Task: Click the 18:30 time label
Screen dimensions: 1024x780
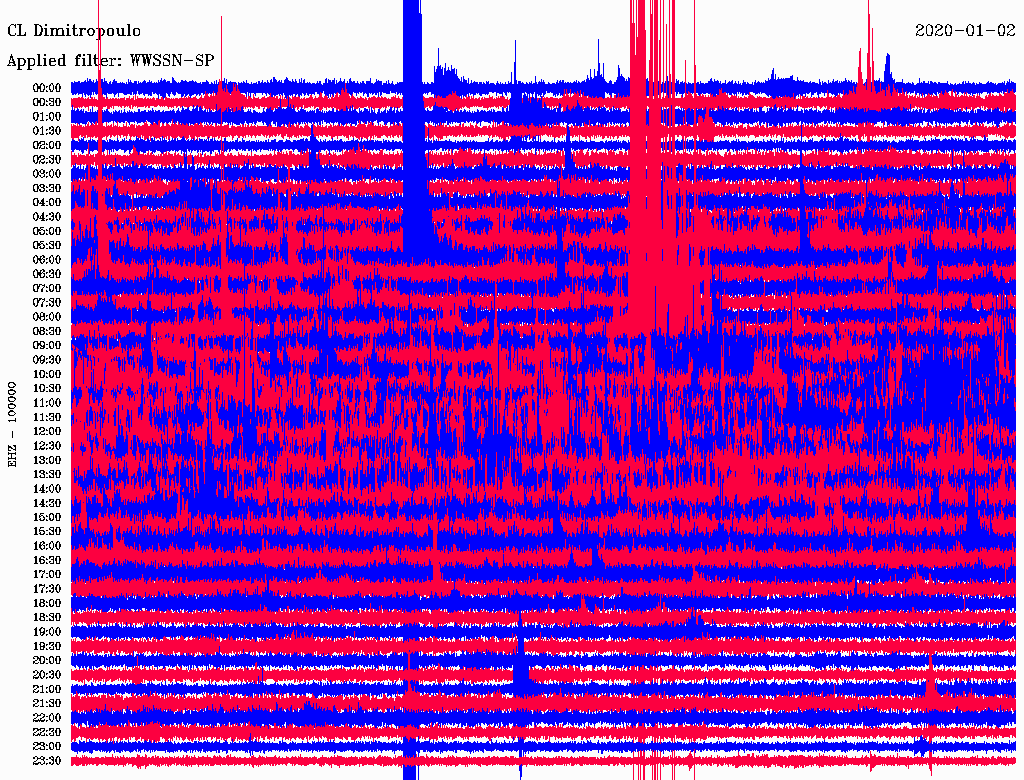Action: [47, 617]
